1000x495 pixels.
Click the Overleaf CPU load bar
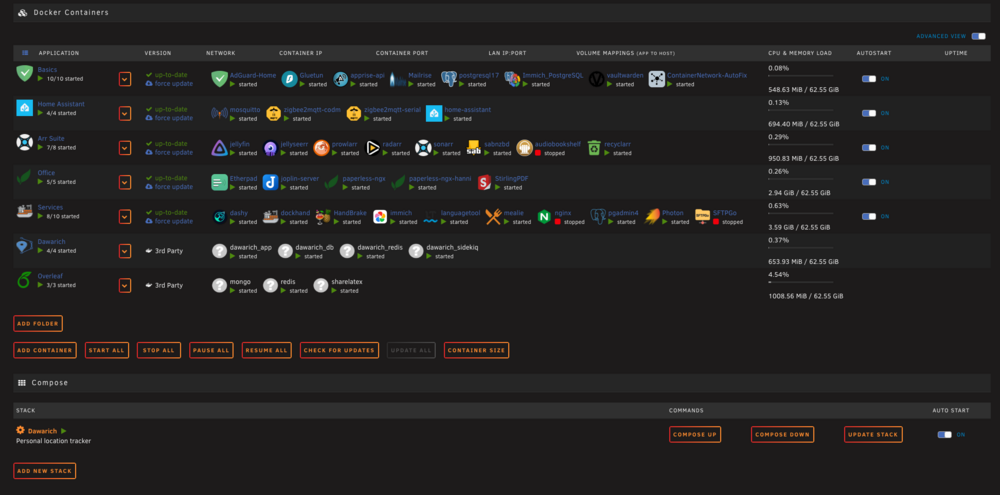[800, 281]
